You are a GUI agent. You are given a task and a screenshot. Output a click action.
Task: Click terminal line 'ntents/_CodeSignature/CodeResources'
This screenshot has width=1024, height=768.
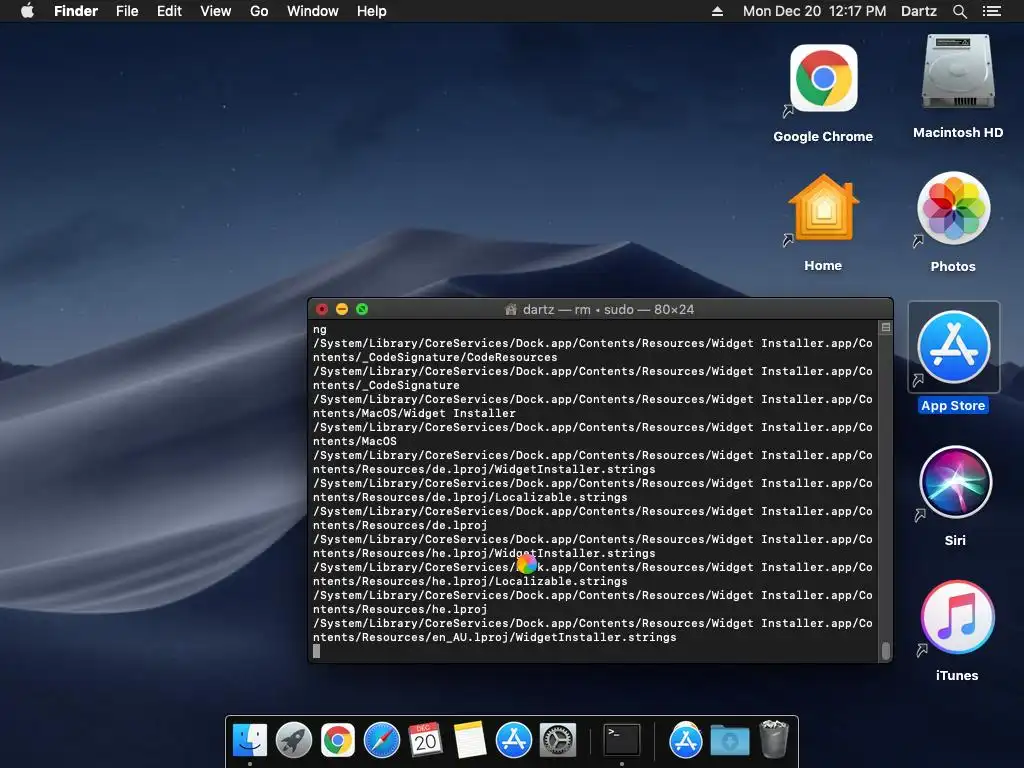click(x=435, y=357)
